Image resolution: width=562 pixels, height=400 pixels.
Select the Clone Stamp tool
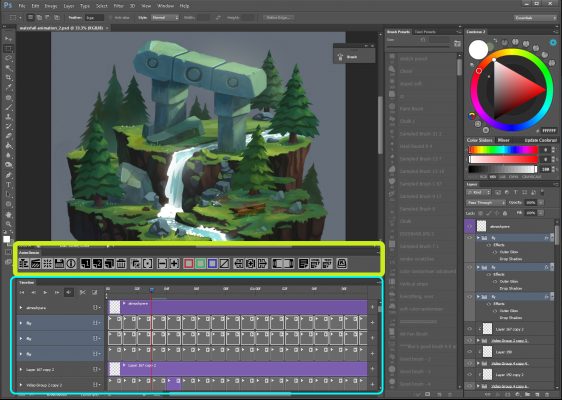pyautogui.click(x=8, y=116)
